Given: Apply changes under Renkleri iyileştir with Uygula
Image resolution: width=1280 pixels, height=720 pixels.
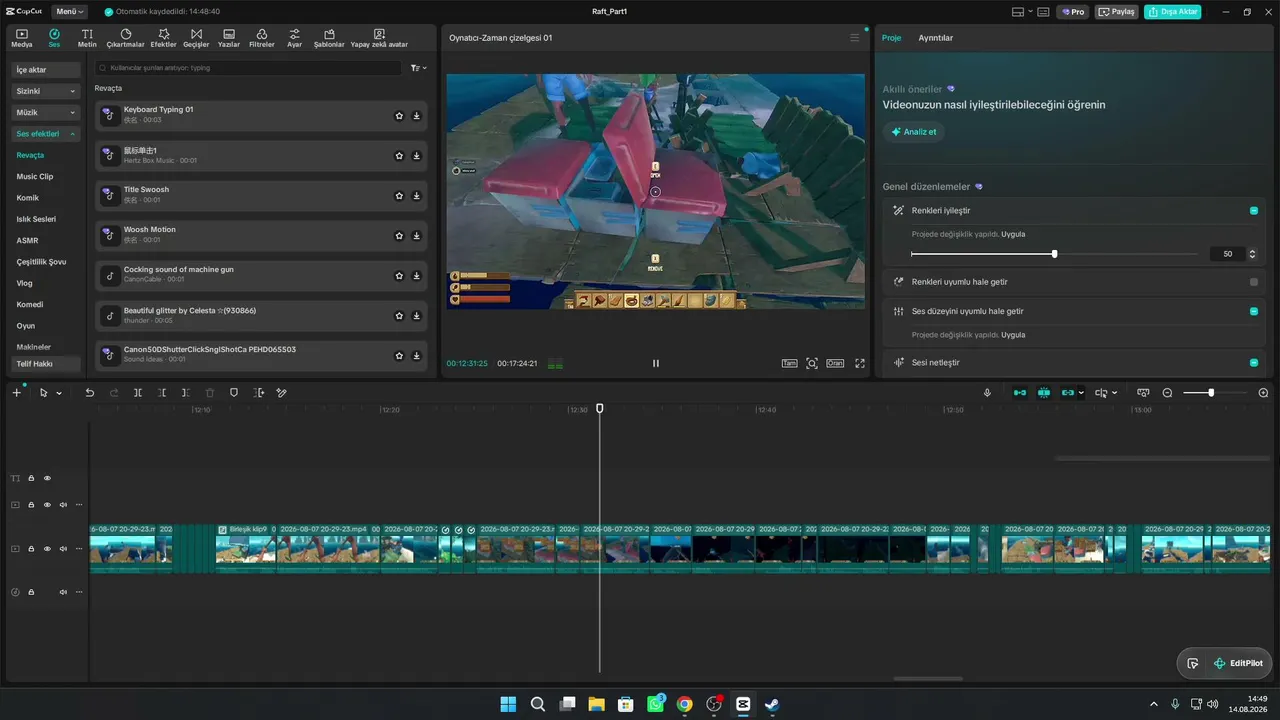Looking at the screenshot, I should tap(1013, 234).
